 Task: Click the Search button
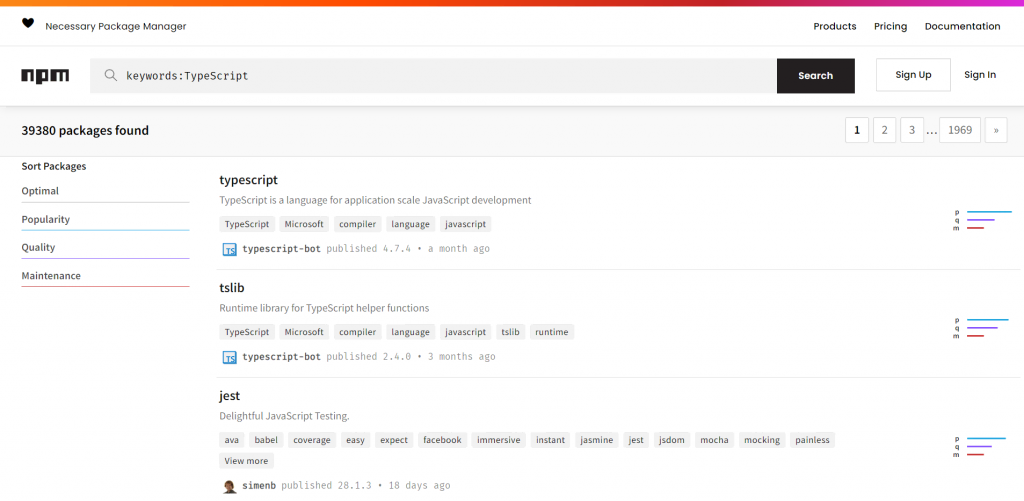click(816, 76)
